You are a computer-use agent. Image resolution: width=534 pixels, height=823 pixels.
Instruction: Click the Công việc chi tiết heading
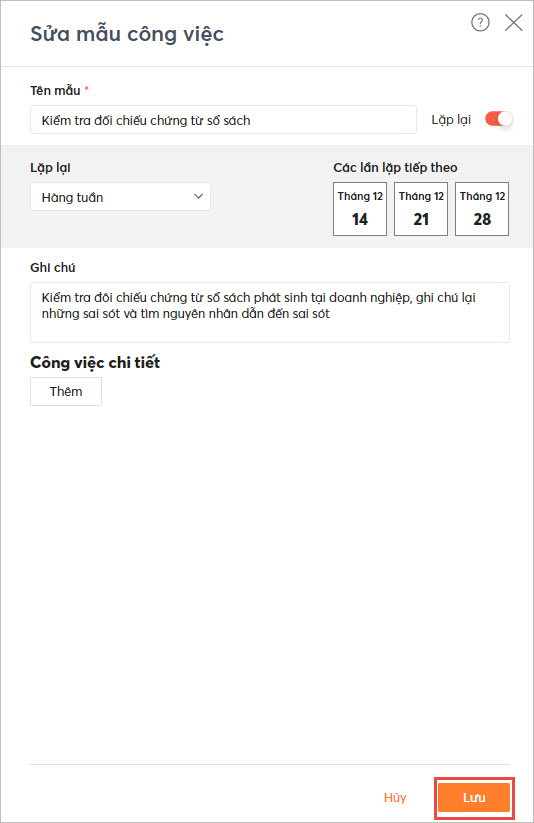pyautogui.click(x=95, y=363)
